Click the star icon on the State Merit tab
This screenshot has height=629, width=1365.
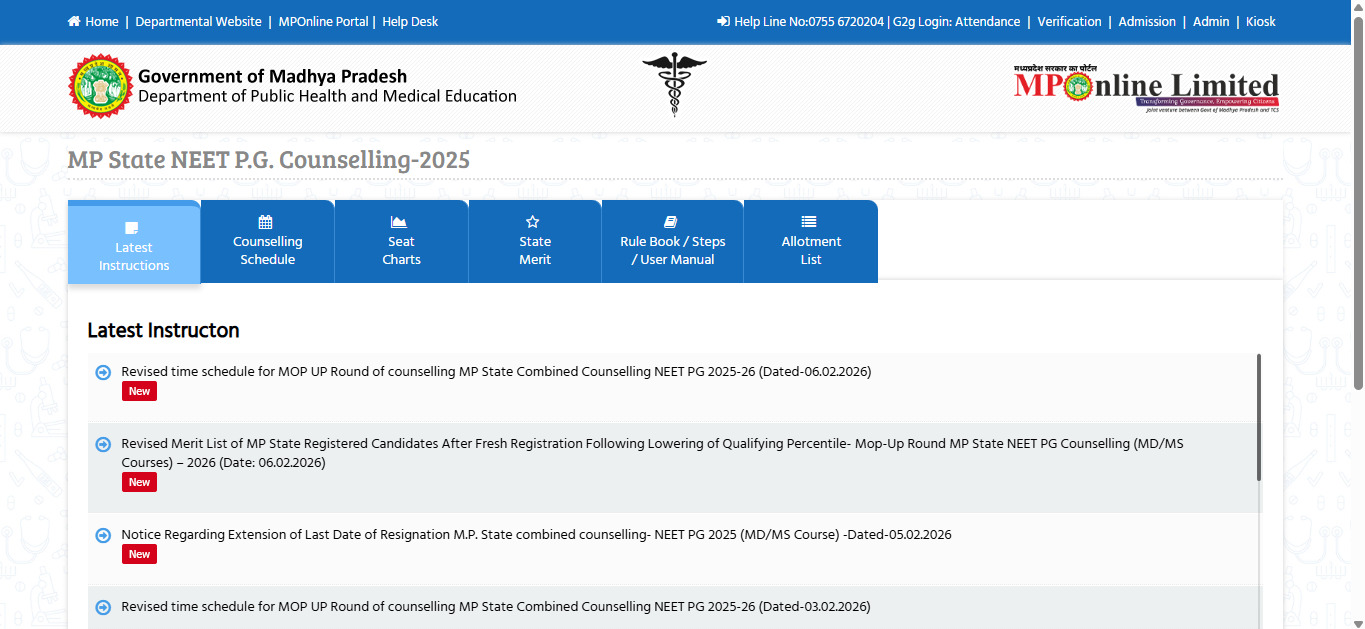(x=534, y=222)
